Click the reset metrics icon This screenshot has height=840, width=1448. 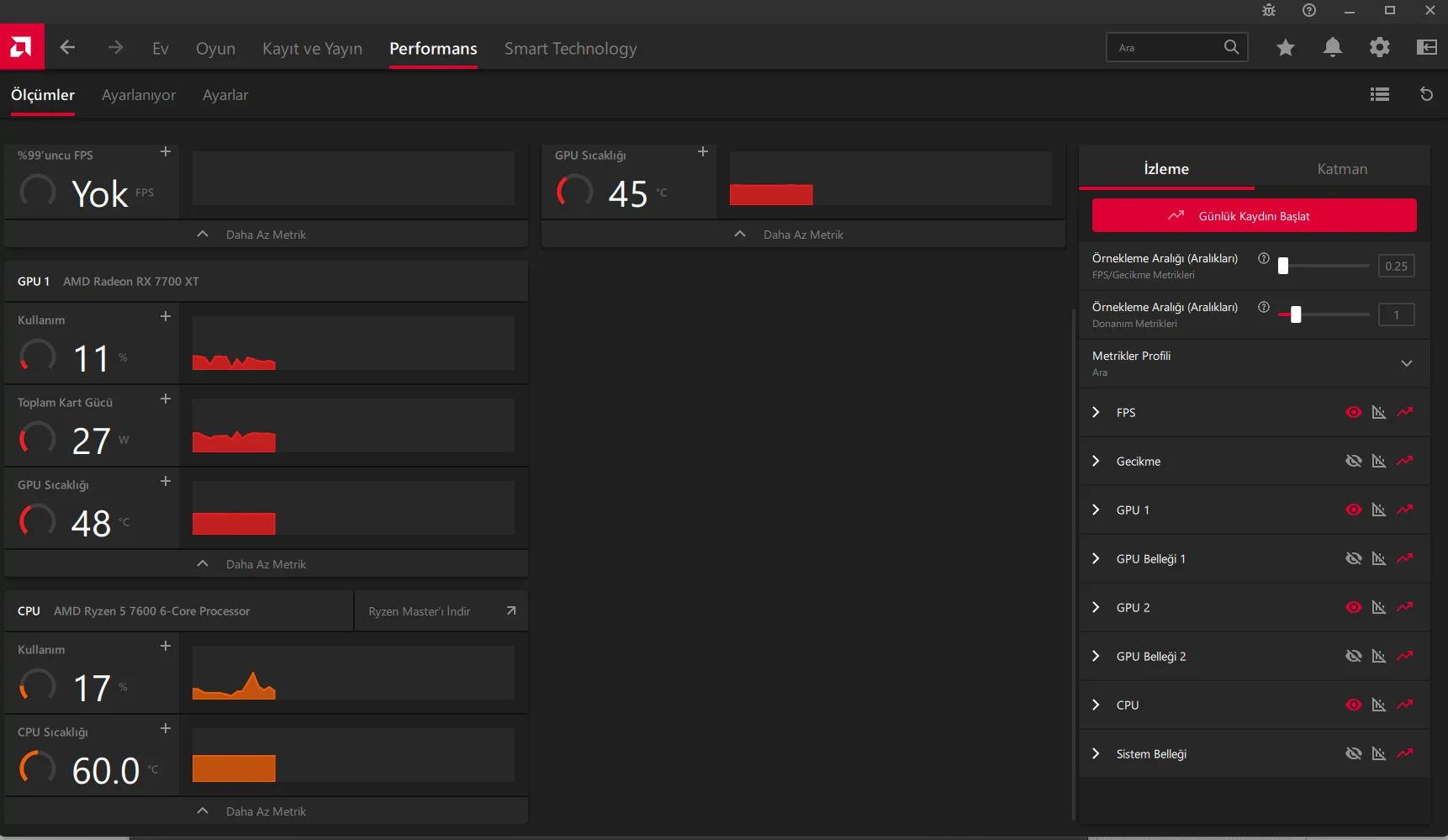click(1426, 94)
